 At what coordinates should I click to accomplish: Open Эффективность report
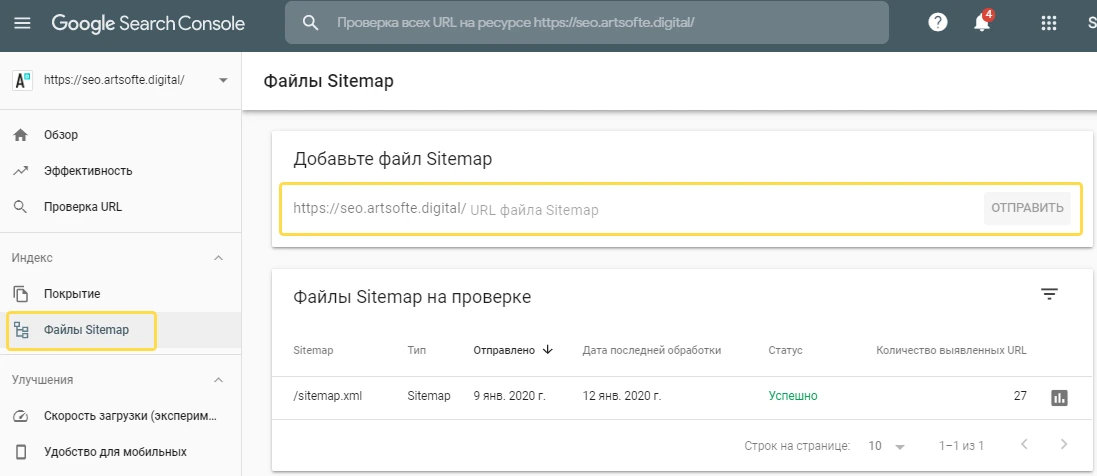[x=88, y=171]
